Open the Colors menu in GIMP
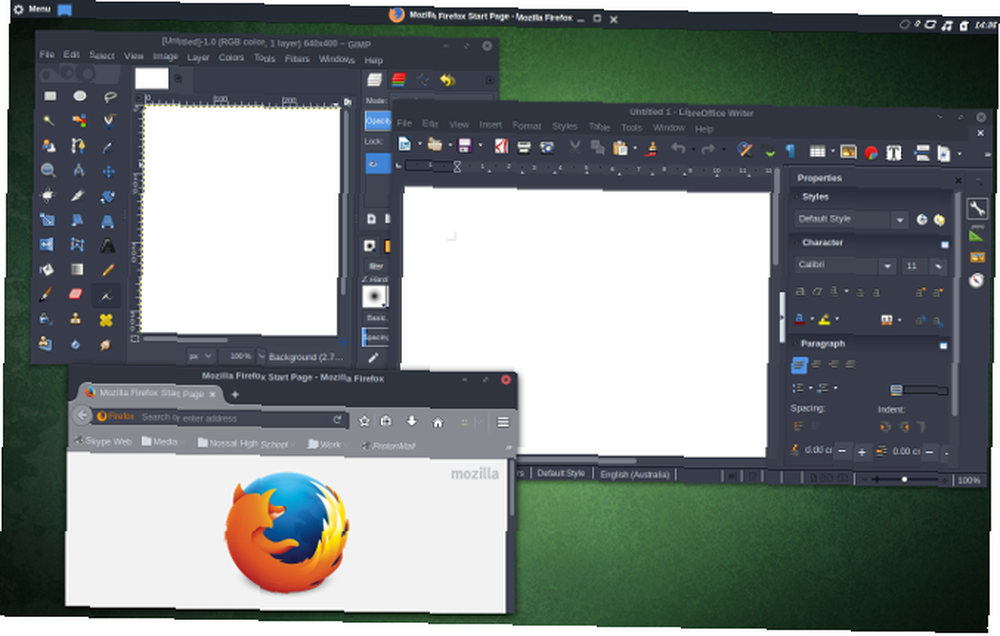The width and height of the screenshot is (1000, 636). click(231, 57)
